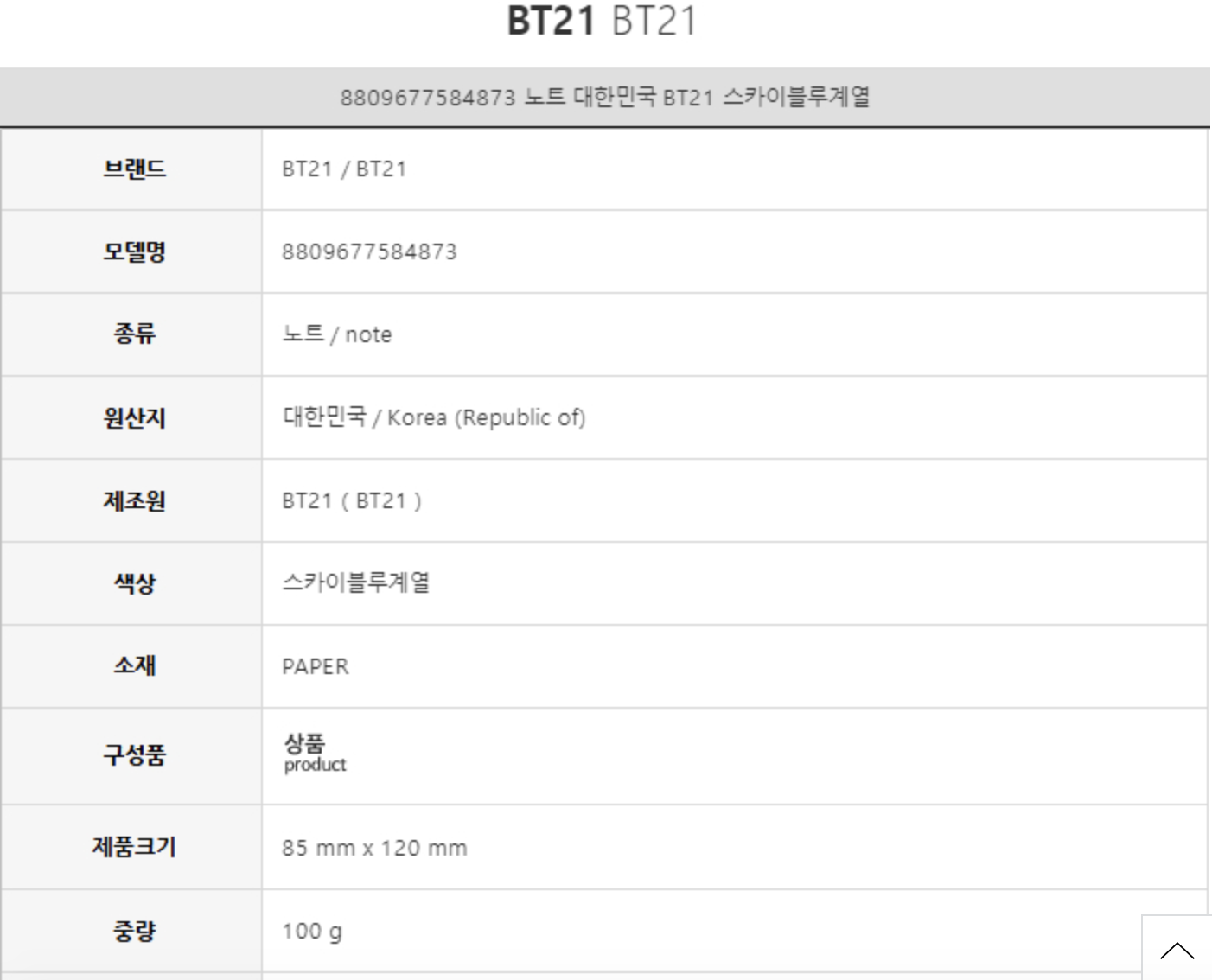Click the 노트 / note type value

pyautogui.click(x=337, y=334)
